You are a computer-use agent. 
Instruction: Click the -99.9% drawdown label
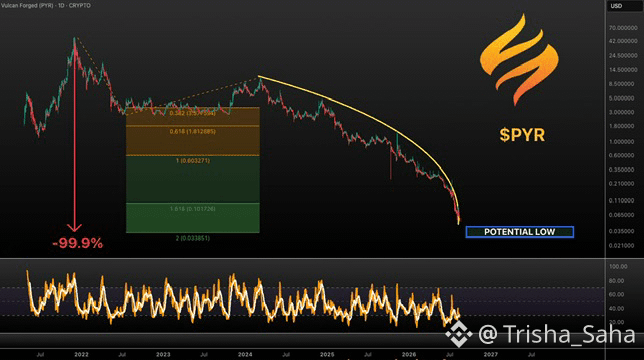[x=78, y=243]
